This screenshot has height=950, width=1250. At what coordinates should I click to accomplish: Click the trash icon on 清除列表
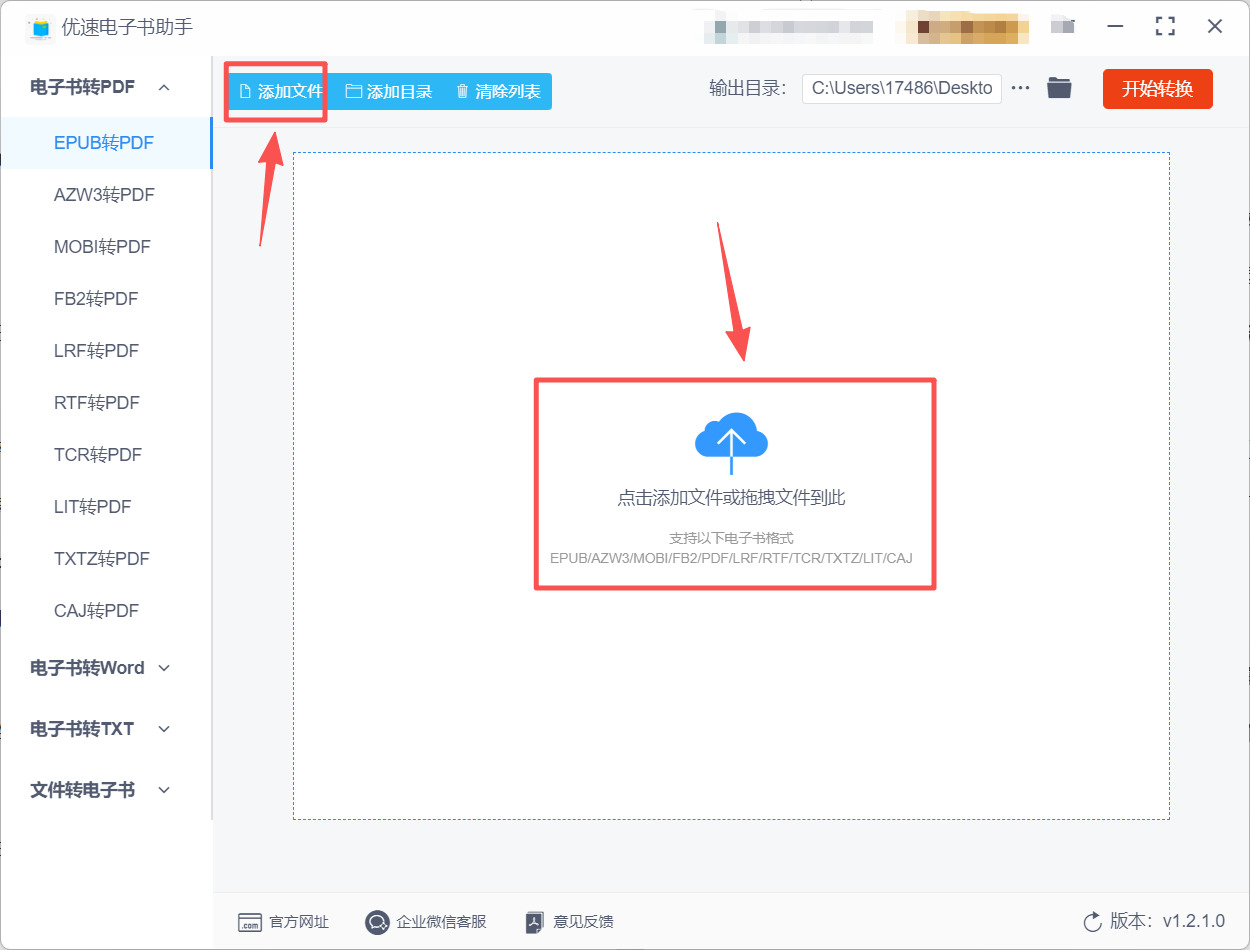[x=462, y=92]
